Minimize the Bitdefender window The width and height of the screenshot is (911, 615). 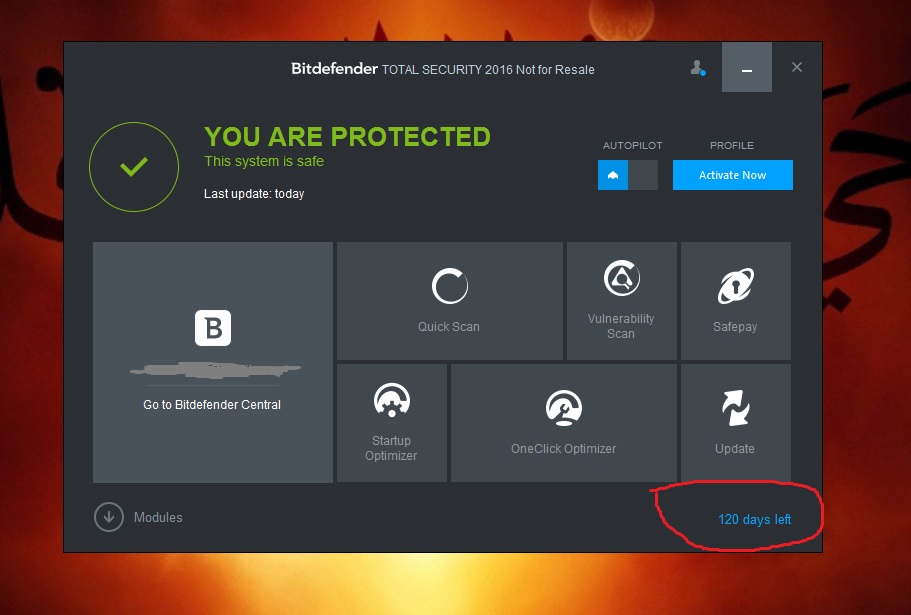747,67
